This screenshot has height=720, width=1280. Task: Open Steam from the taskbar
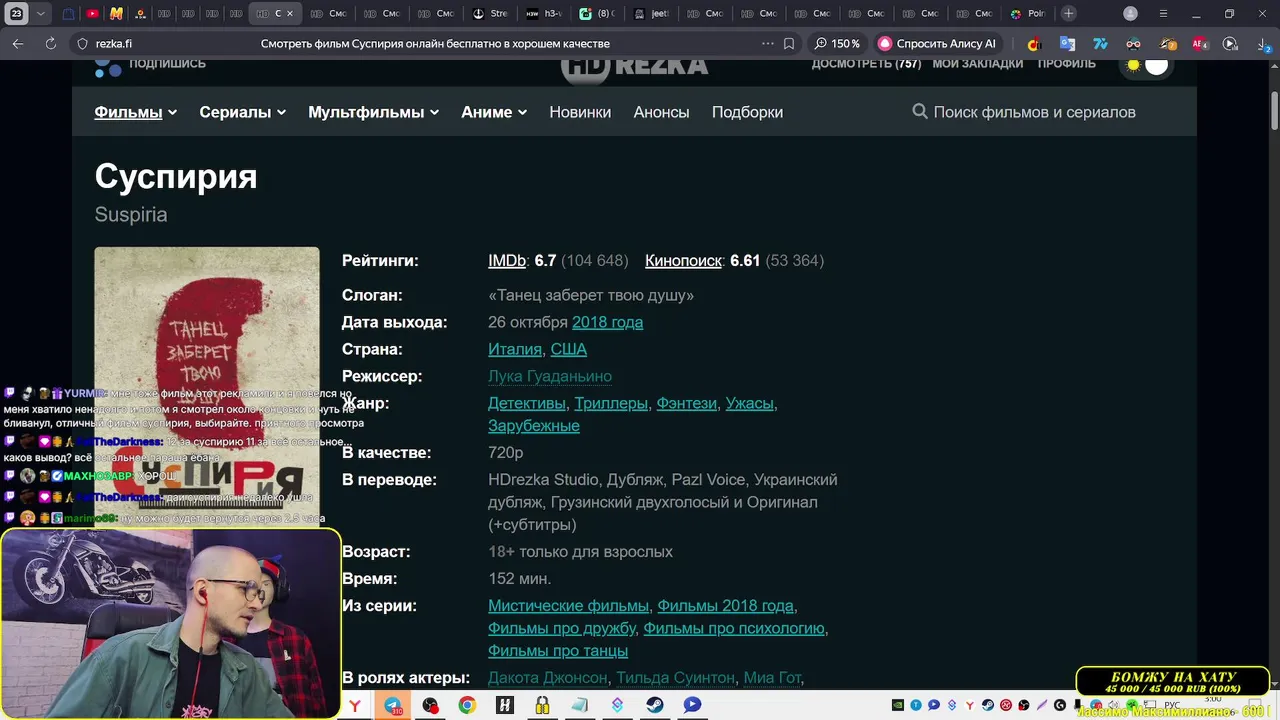pos(654,705)
